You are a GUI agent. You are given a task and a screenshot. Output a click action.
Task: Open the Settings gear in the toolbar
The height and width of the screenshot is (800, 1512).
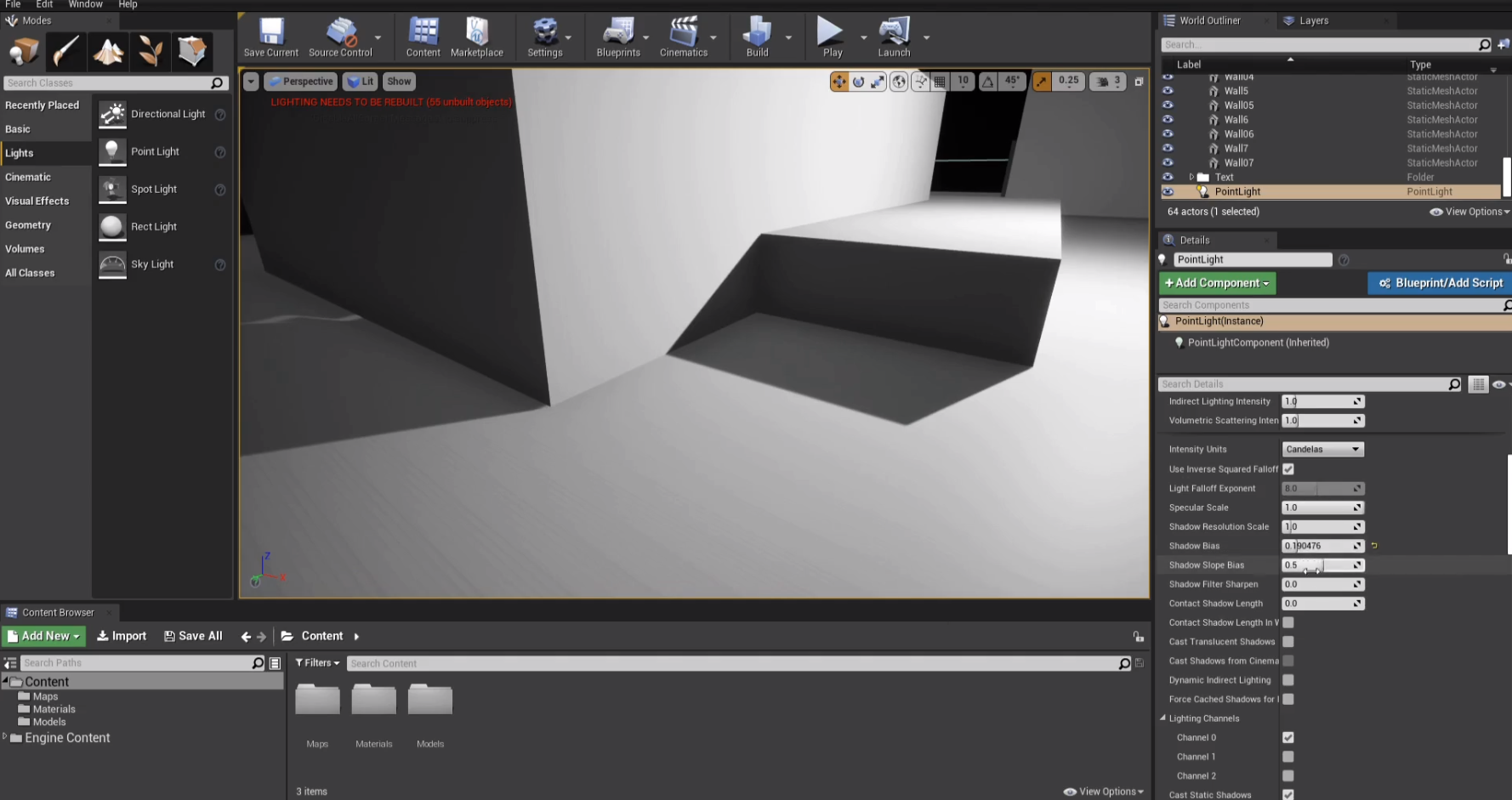544,31
